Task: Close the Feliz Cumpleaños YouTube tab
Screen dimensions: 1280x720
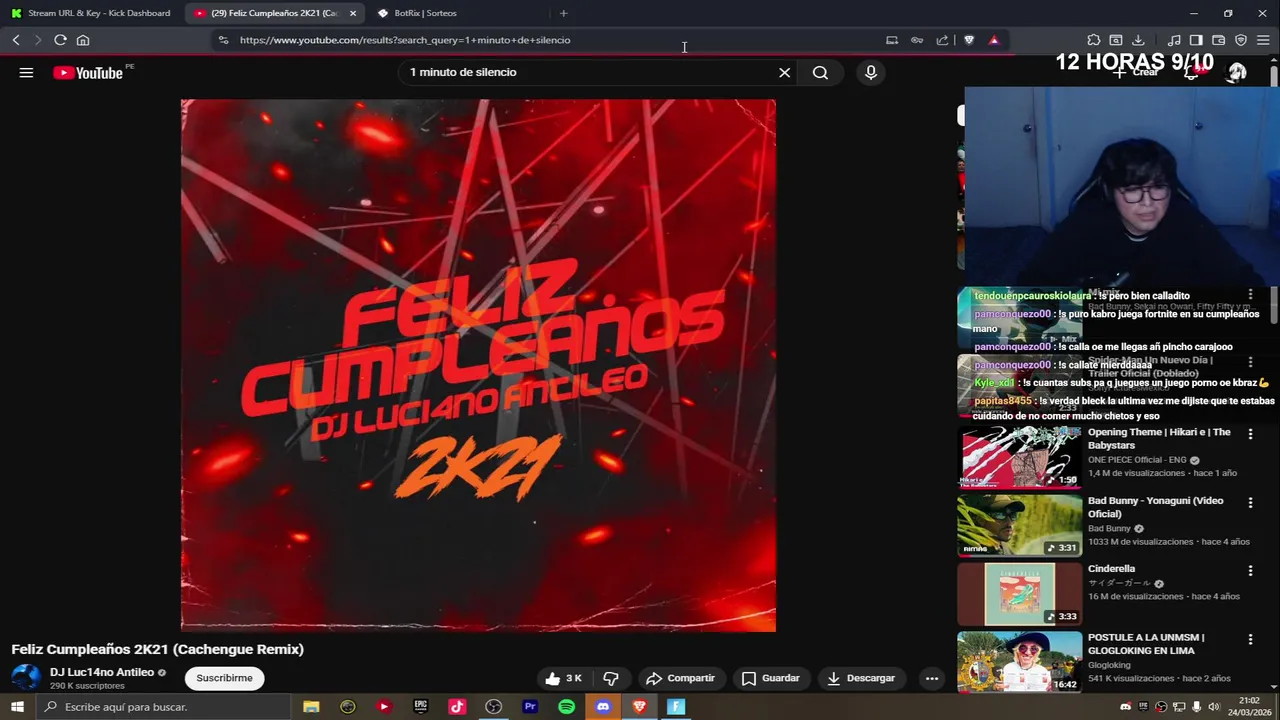Action: coord(353,13)
